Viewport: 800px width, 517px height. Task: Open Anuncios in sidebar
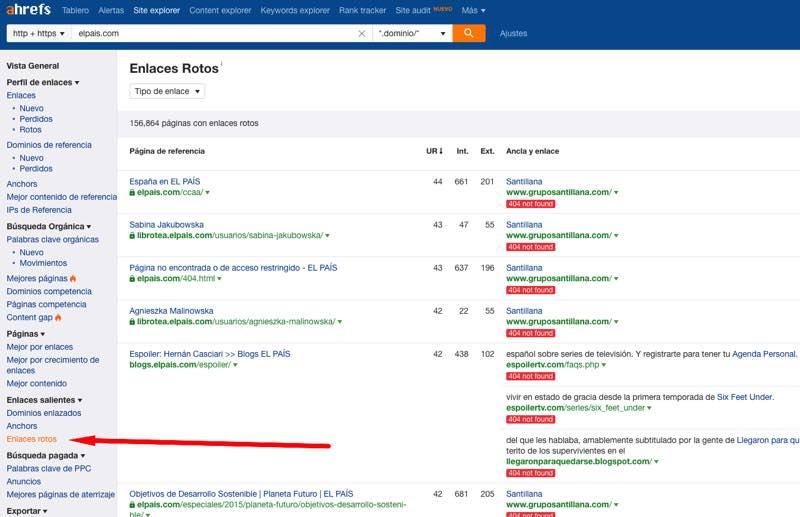[x=23, y=481]
